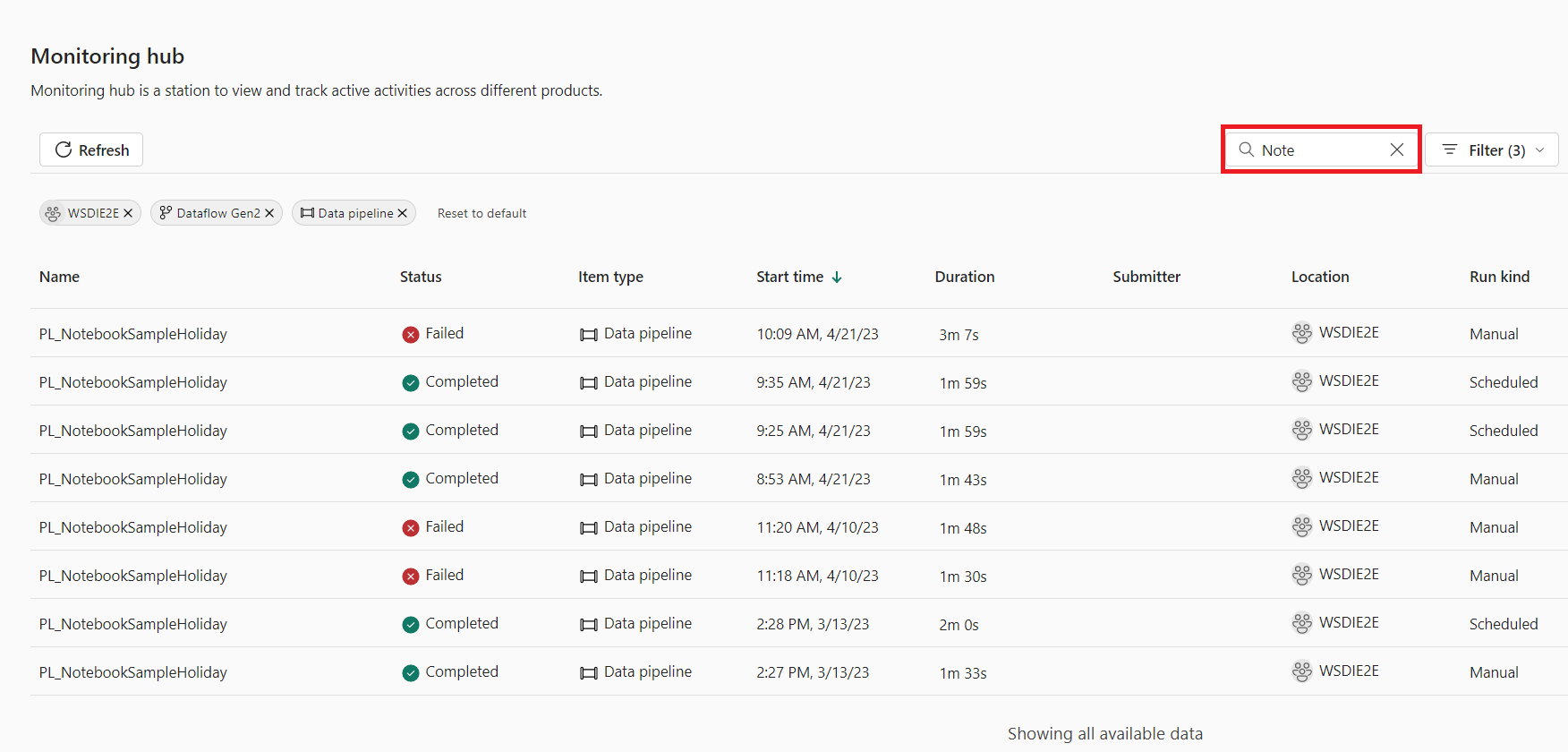Sort by the Status column
The height and width of the screenshot is (752, 1568).
pyautogui.click(x=421, y=277)
